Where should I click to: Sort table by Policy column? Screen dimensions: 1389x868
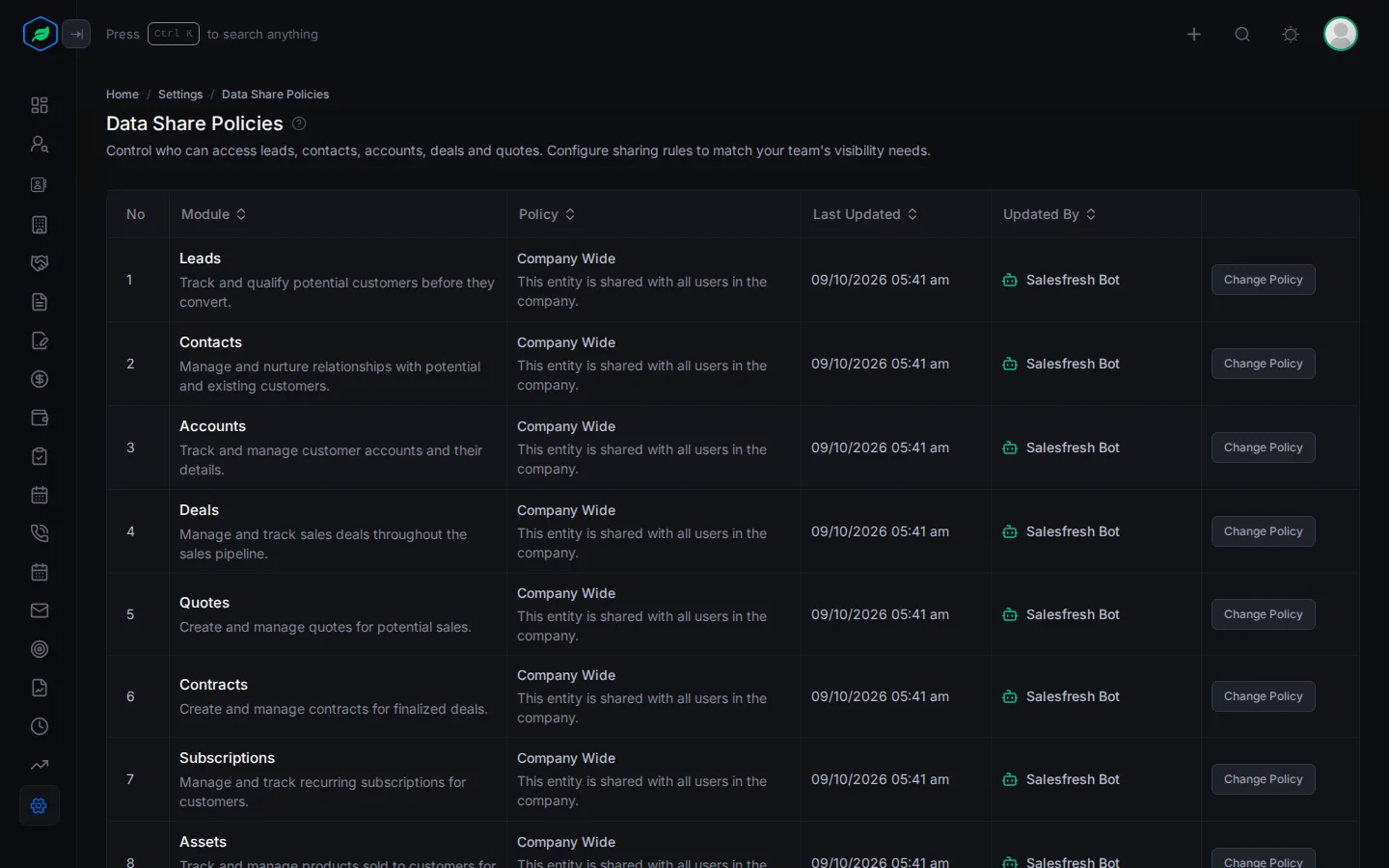(547, 214)
